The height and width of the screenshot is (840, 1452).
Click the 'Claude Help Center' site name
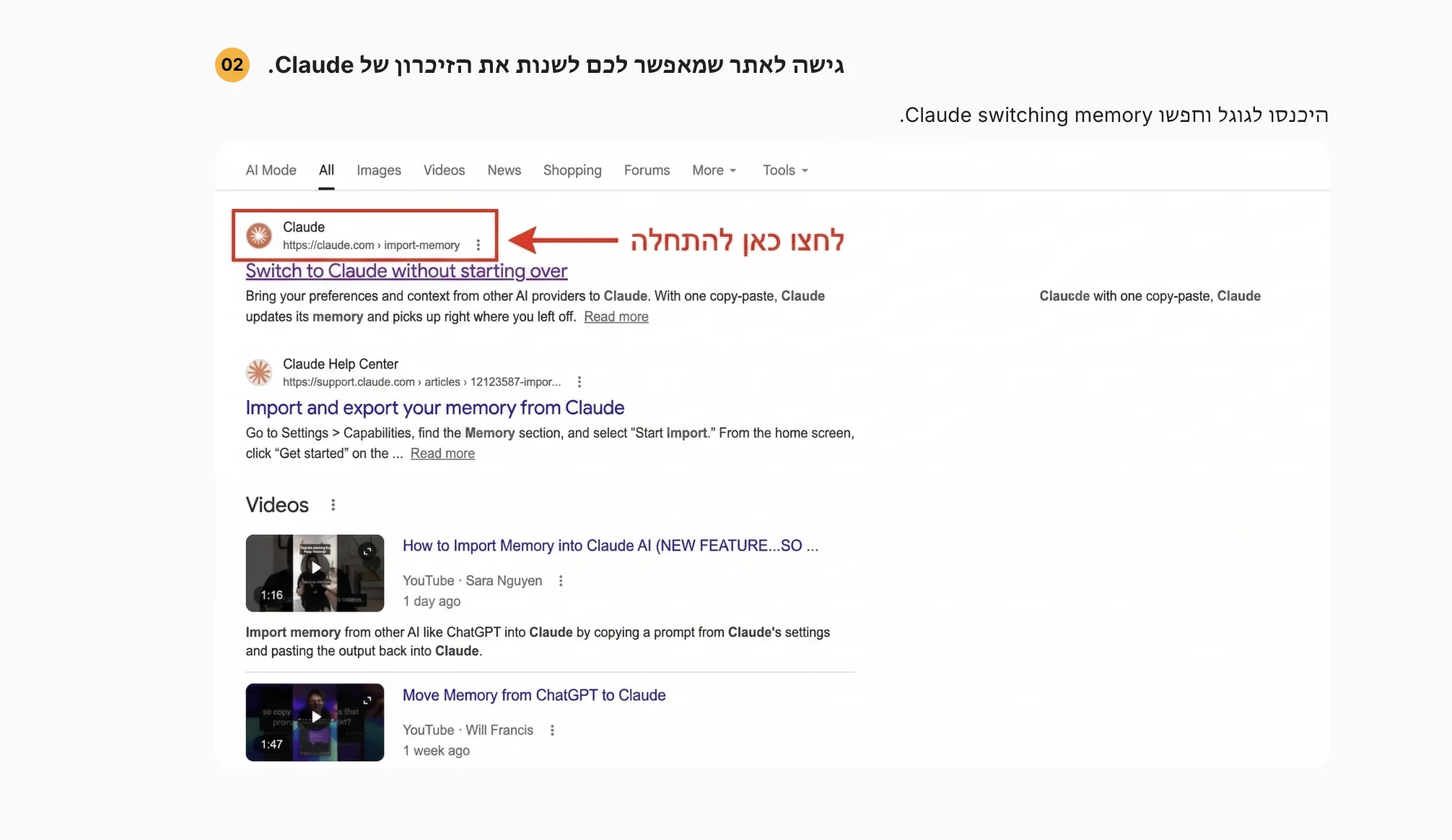[x=340, y=364]
